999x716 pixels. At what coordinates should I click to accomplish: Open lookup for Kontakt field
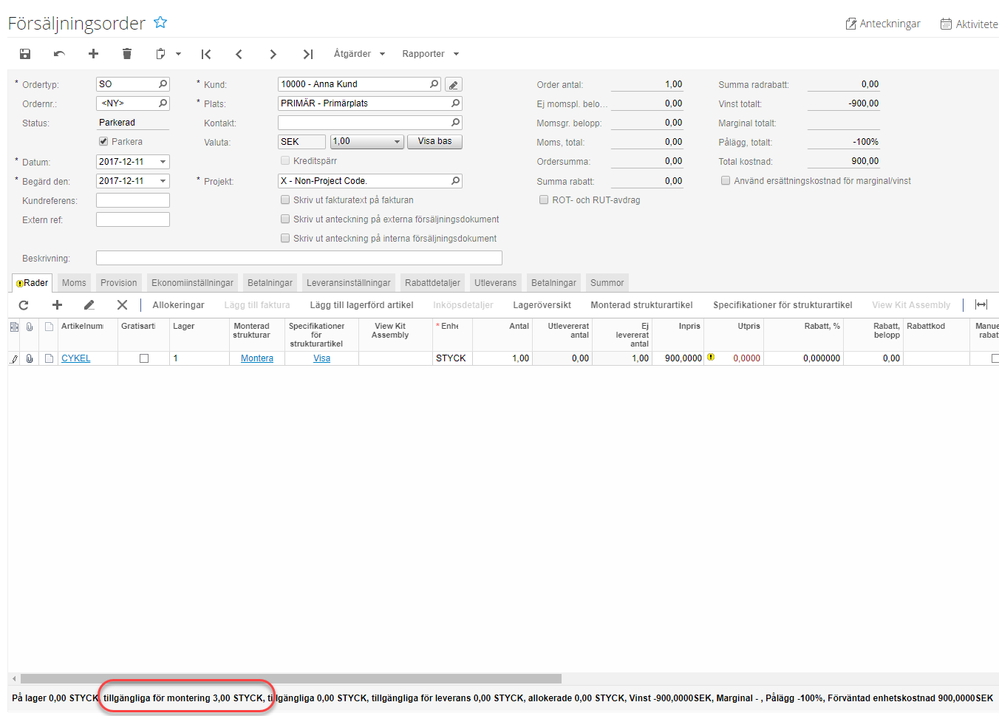coord(456,122)
